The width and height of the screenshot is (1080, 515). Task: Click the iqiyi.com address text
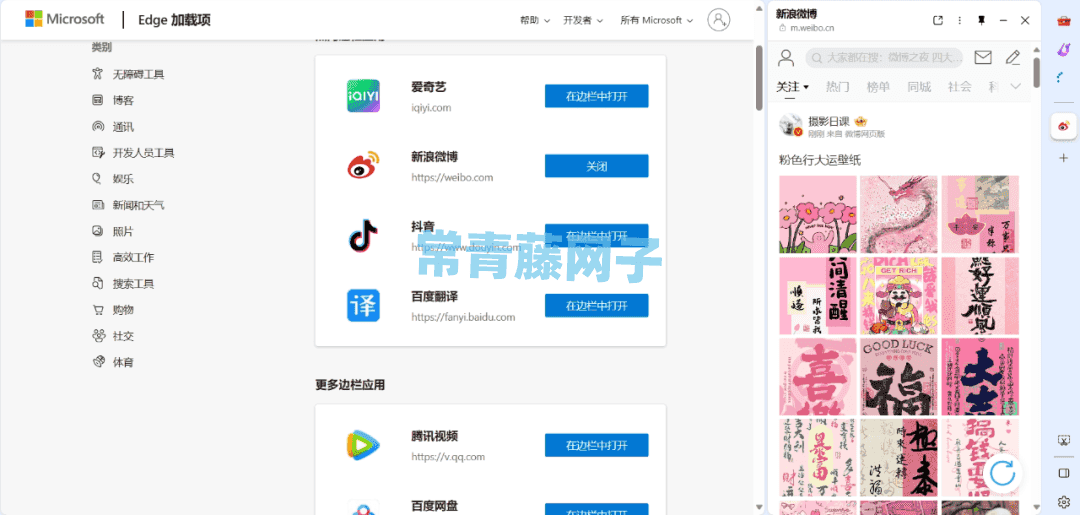(431, 108)
